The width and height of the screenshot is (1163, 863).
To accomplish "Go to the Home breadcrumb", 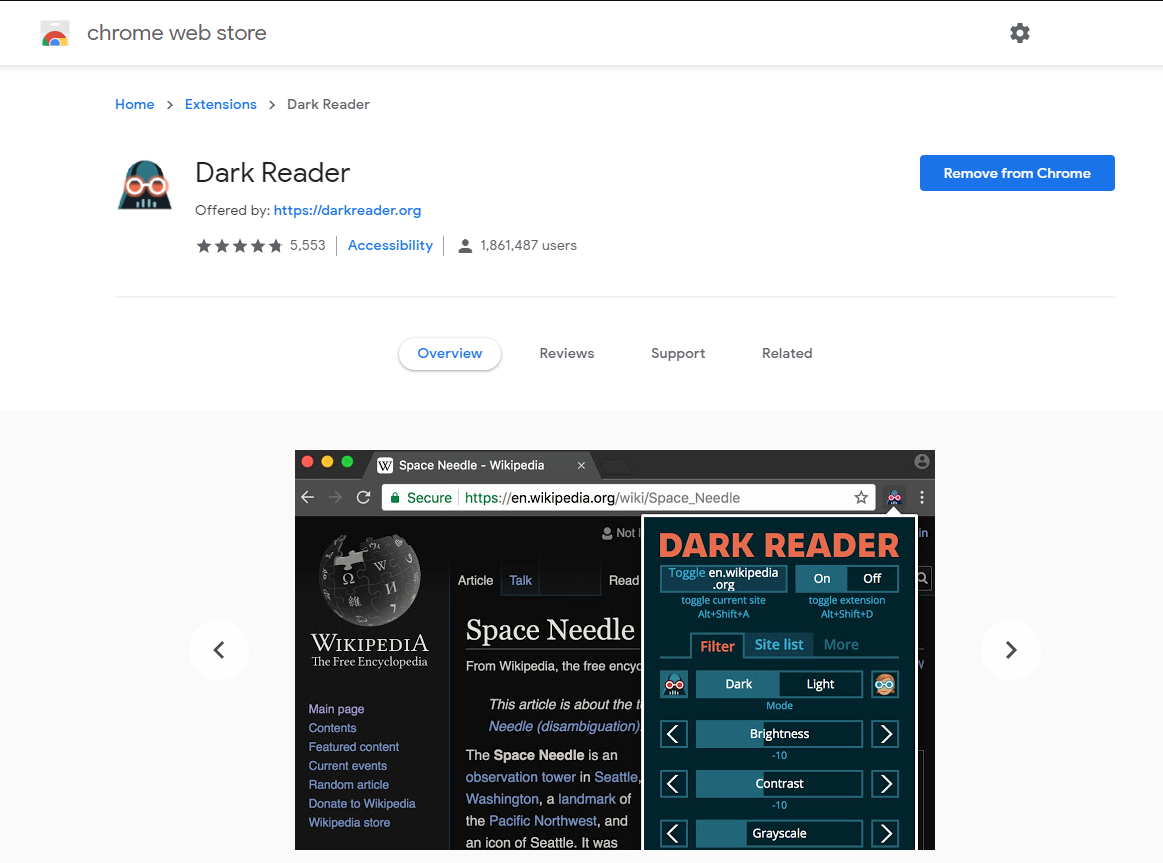I will pyautogui.click(x=134, y=105).
